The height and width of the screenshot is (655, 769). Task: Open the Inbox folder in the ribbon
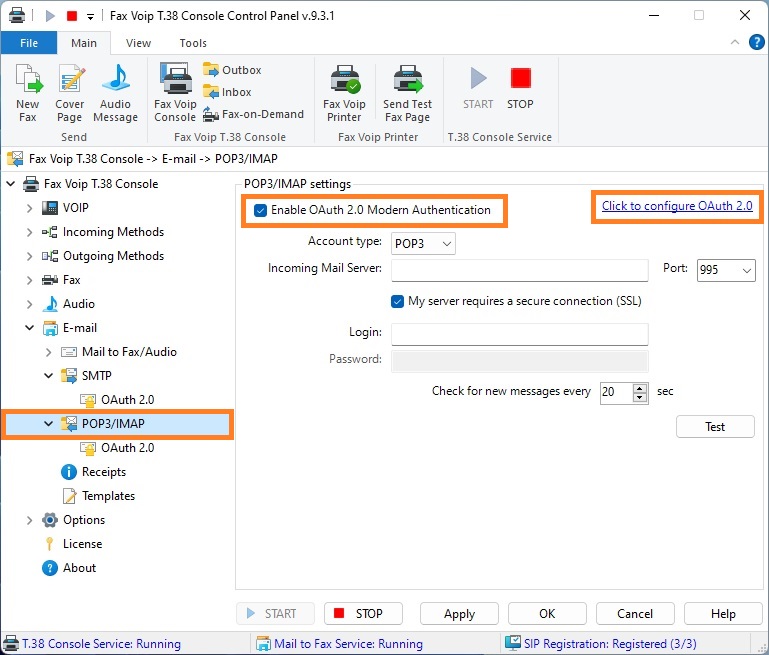tap(227, 92)
